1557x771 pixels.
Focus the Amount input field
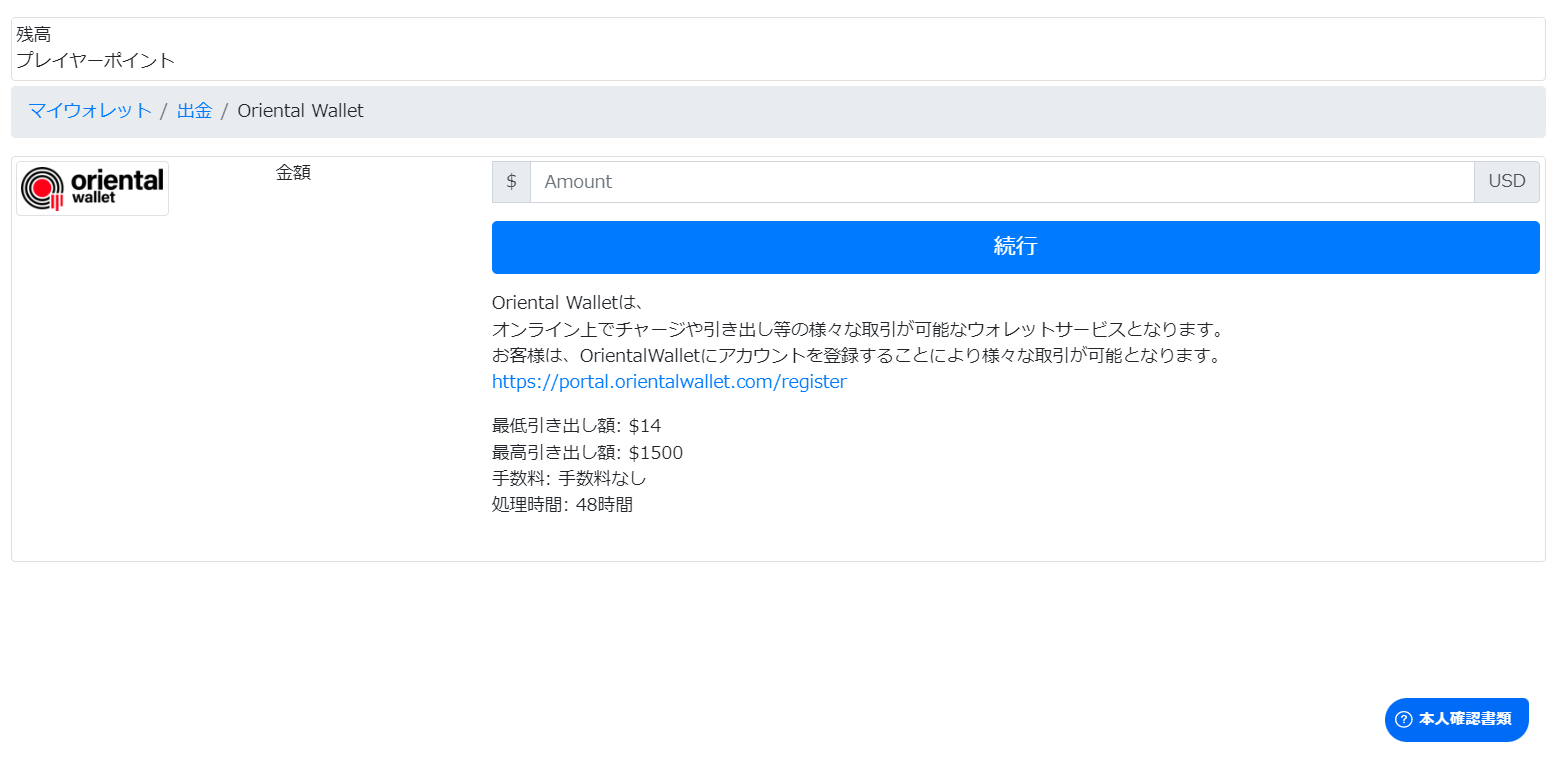1002,182
